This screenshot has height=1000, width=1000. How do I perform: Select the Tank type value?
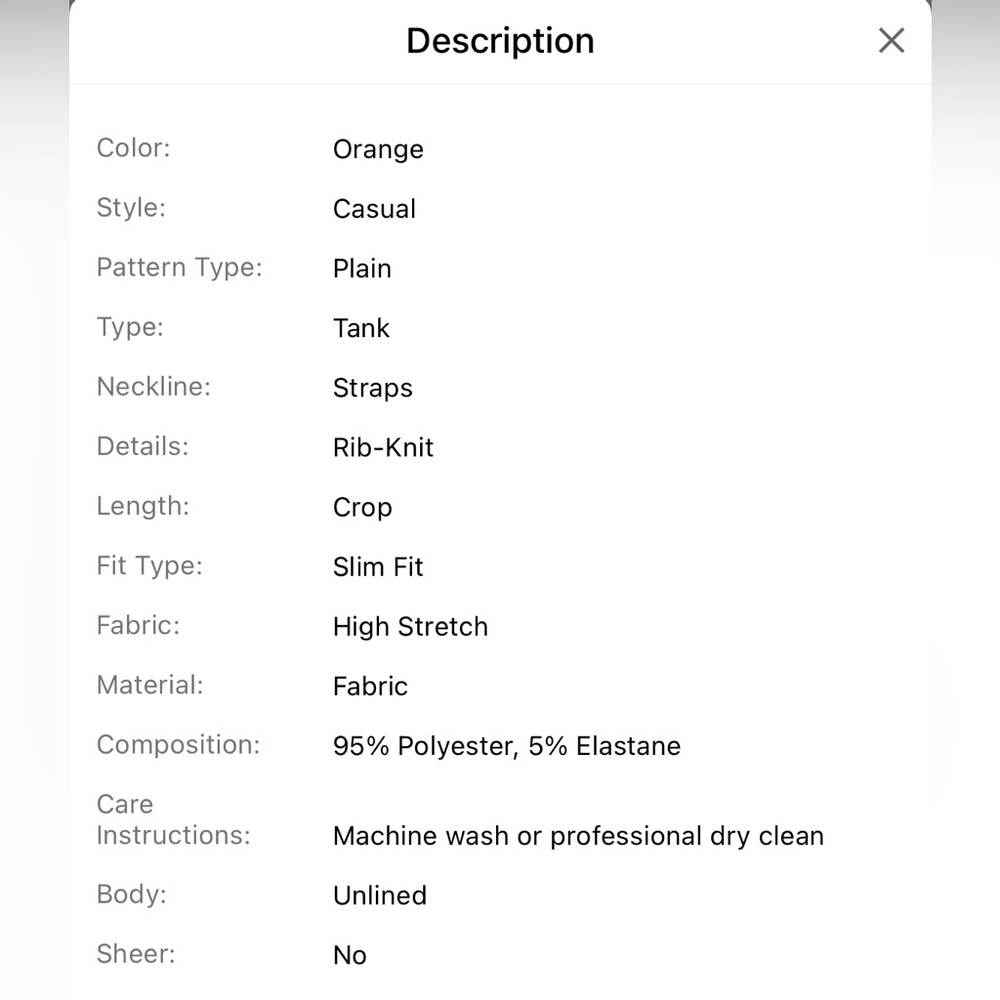coord(361,328)
